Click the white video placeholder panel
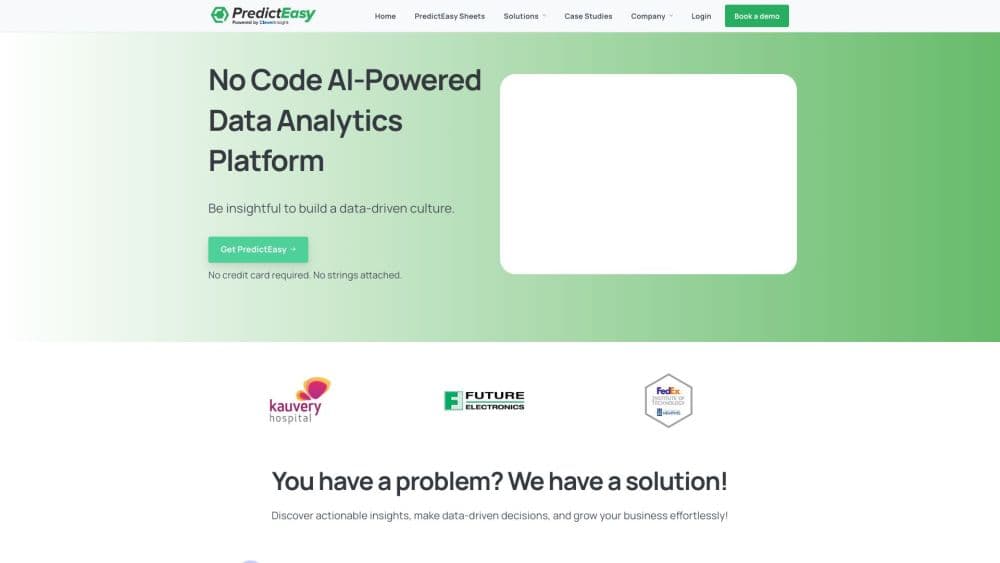The height and width of the screenshot is (563, 1000). [x=648, y=173]
